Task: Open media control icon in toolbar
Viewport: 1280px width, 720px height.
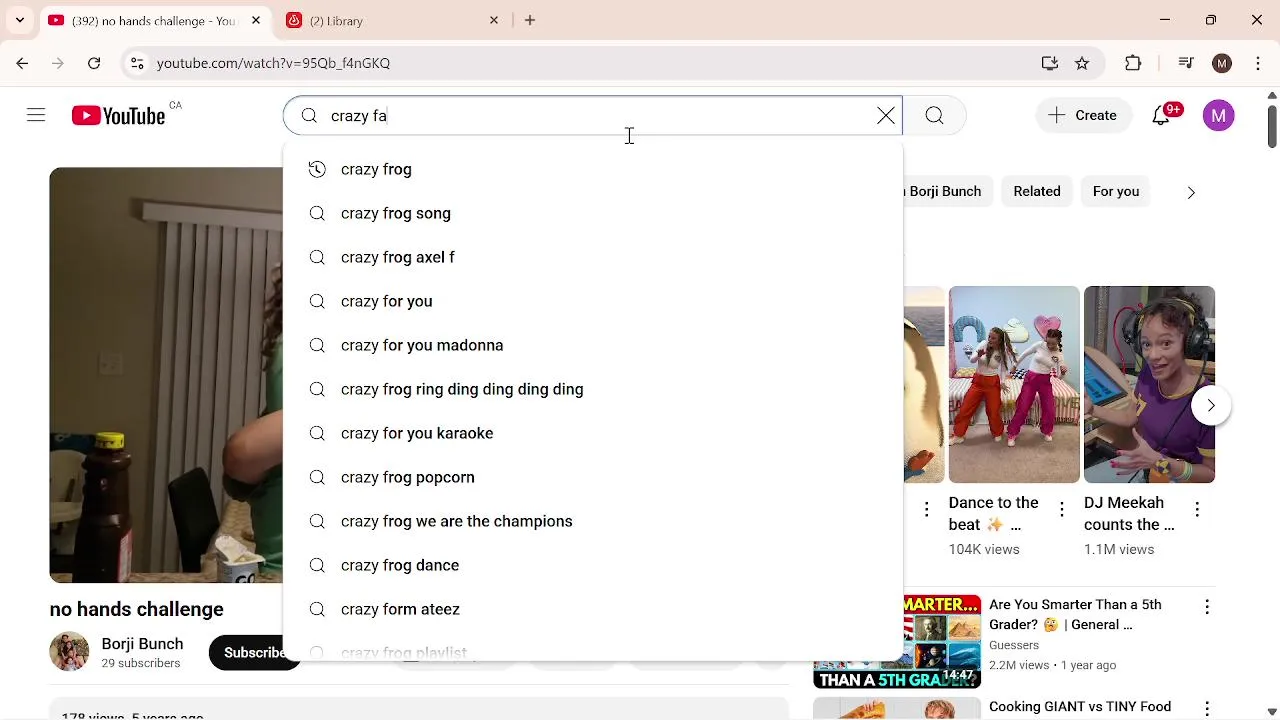Action: coord(1186,63)
